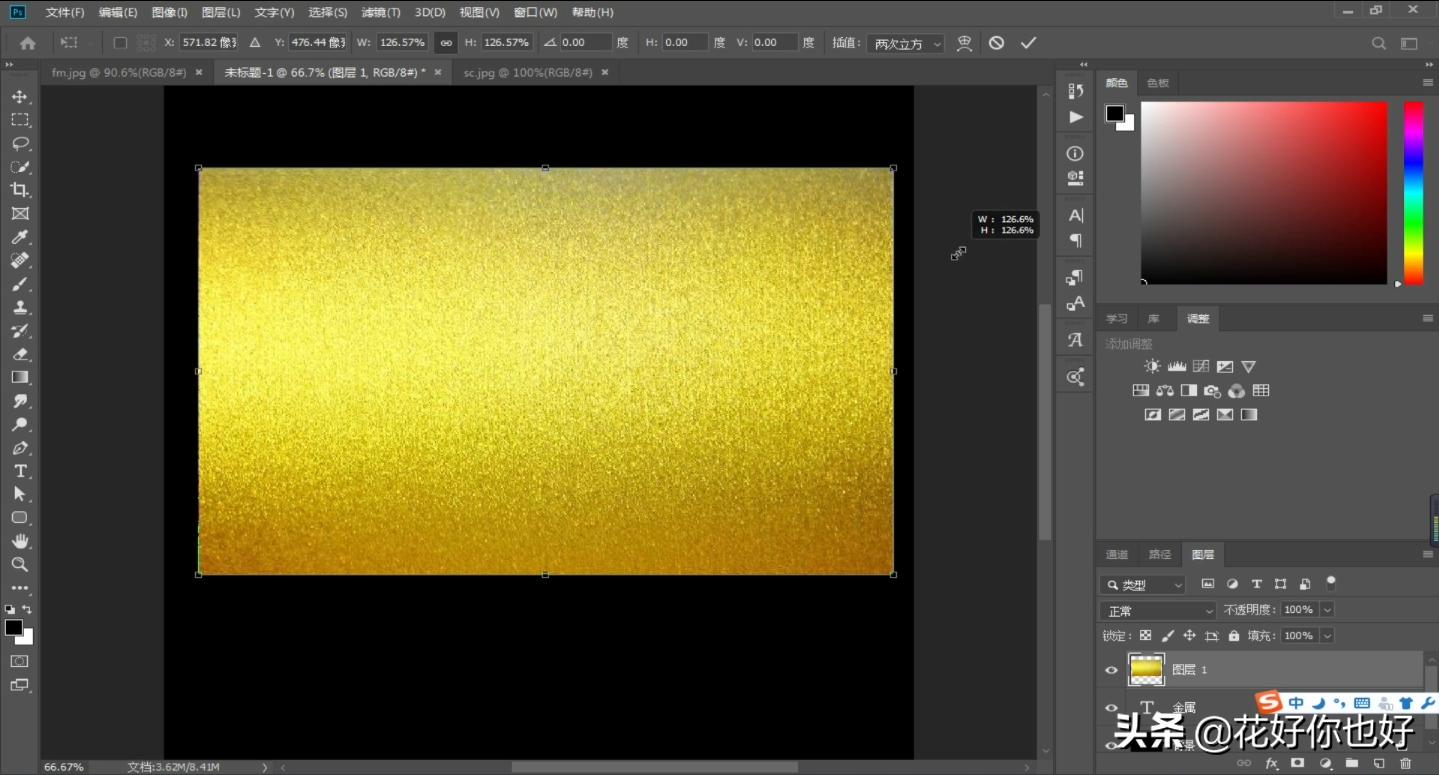The image size is (1439, 775).
Task: Open the 两次立方 interpolation dropdown
Action: pyautogui.click(x=906, y=44)
